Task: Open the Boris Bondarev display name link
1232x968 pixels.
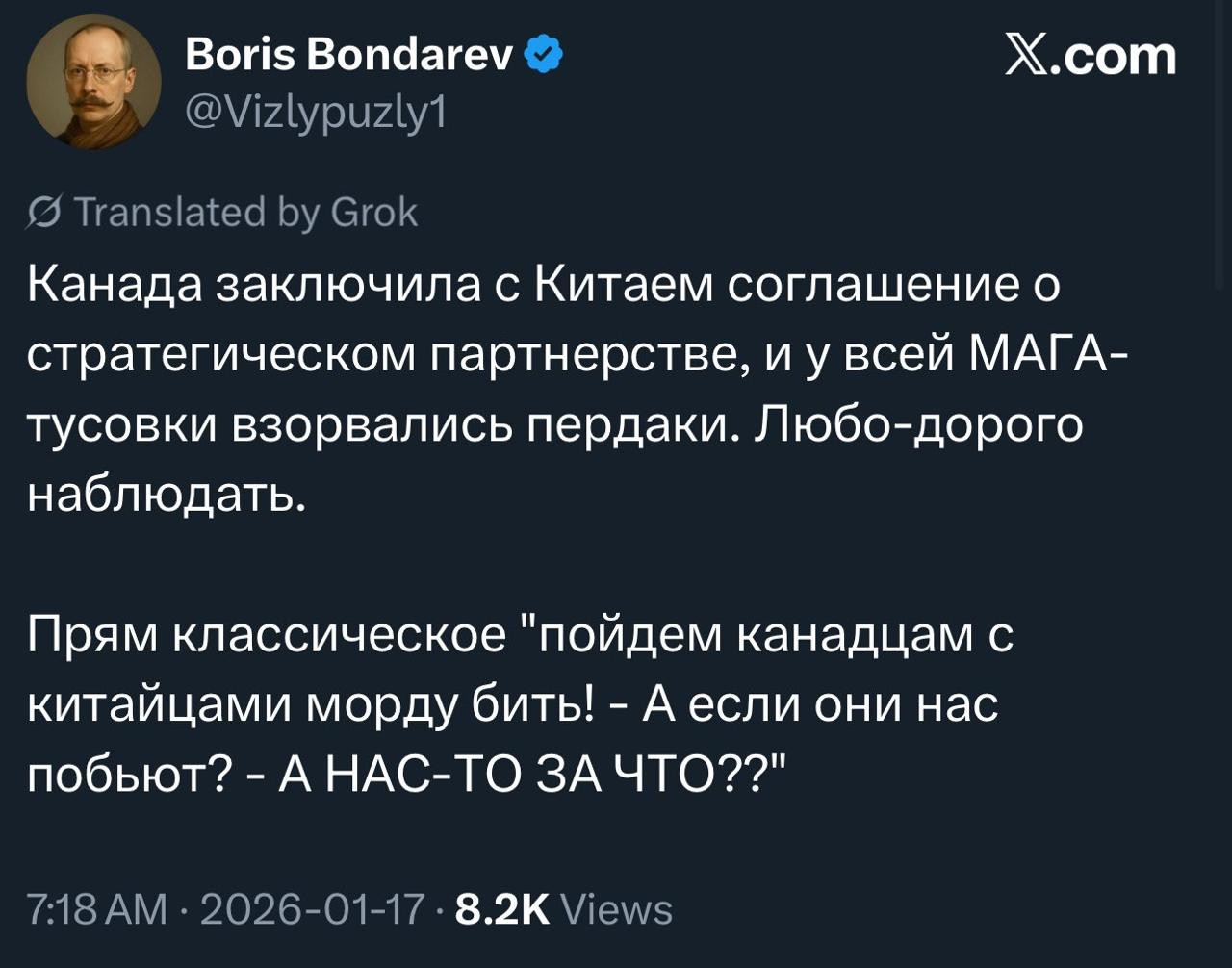Action: [x=349, y=56]
